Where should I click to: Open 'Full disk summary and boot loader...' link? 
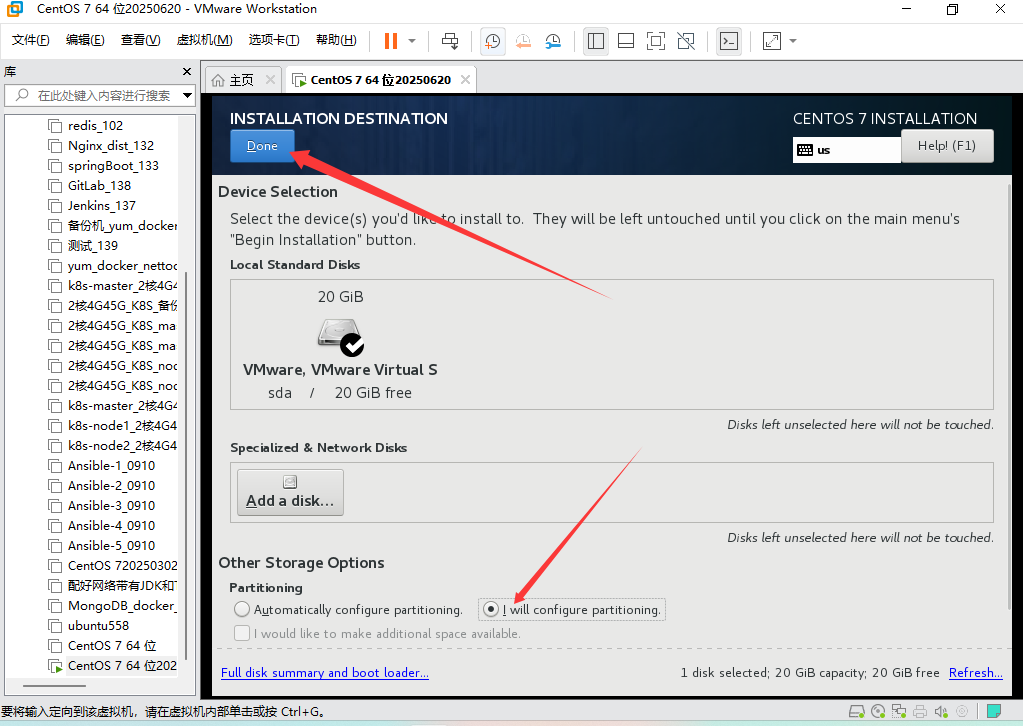click(x=324, y=672)
